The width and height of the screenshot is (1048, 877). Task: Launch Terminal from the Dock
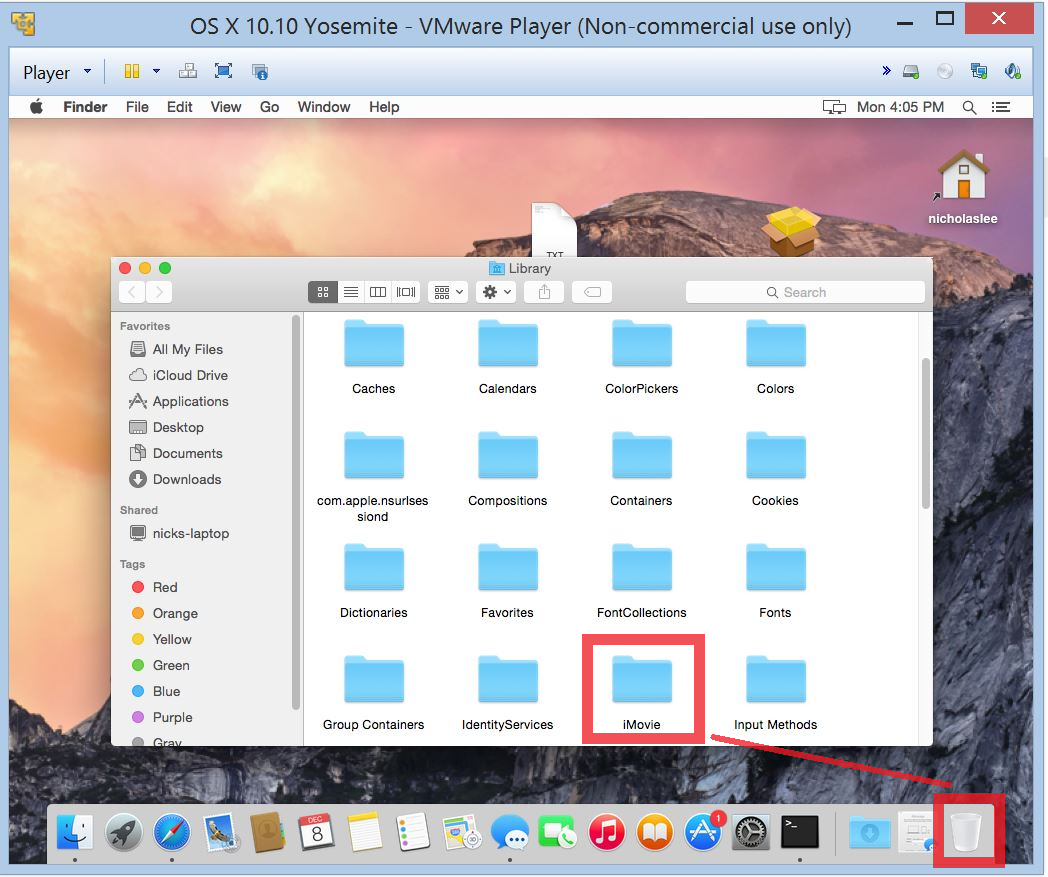(799, 832)
